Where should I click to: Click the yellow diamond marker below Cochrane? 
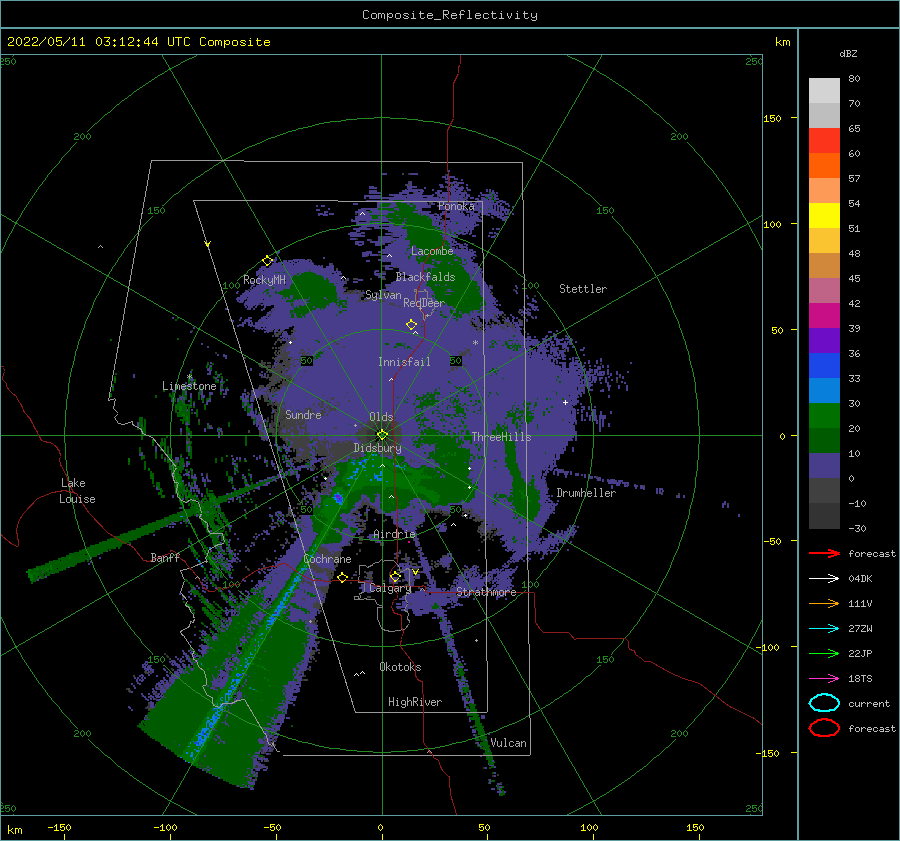(x=342, y=578)
